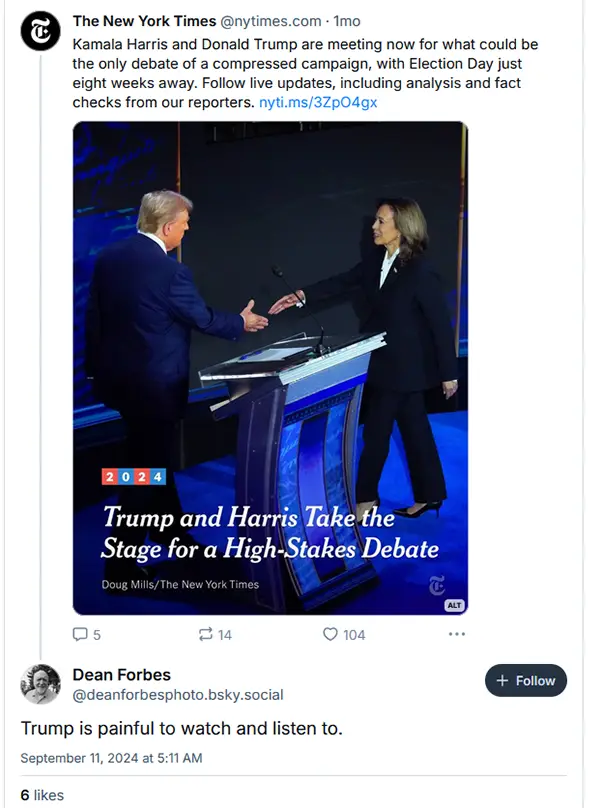Open the reply comment icon showing 5
The height and width of the screenshot is (808, 600).
80,634
